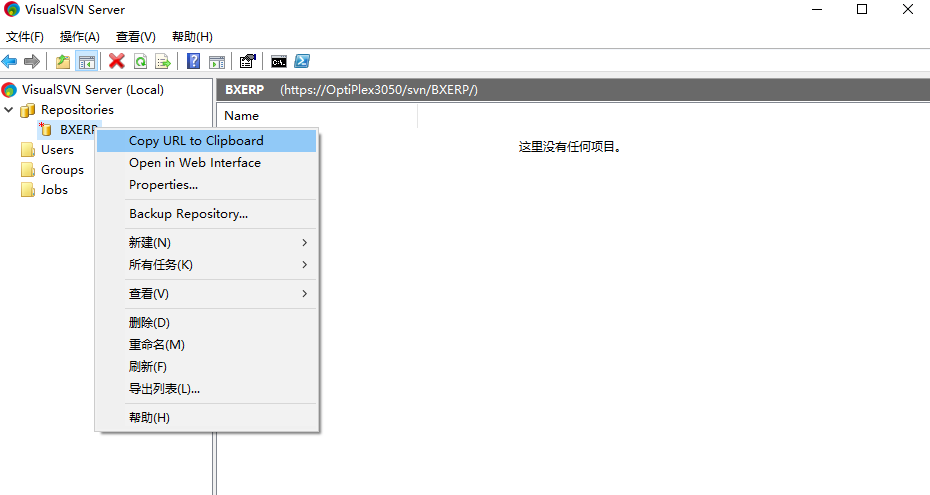
Task: Click the Groups folder icon
Action: [x=28, y=170]
